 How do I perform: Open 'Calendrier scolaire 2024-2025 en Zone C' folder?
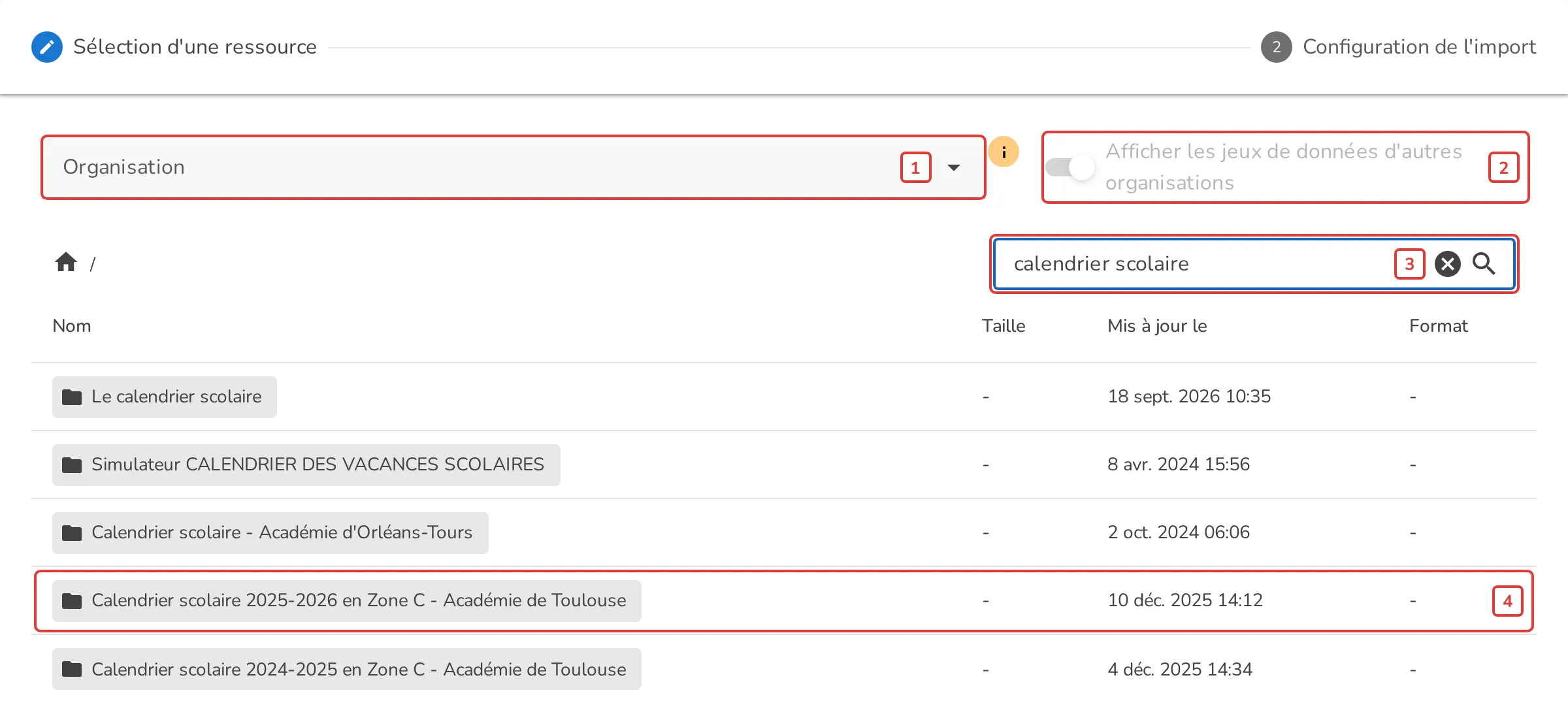[347, 669]
